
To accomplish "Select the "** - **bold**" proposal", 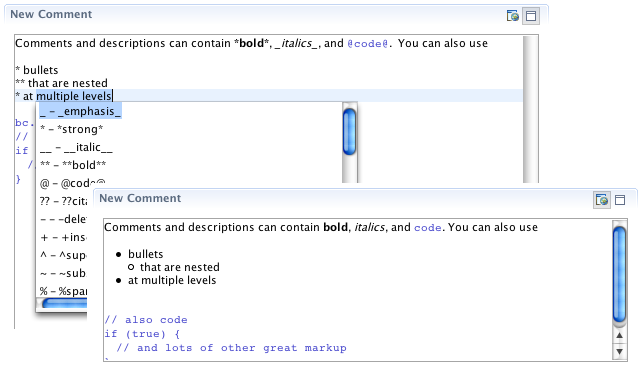I will [73, 165].
